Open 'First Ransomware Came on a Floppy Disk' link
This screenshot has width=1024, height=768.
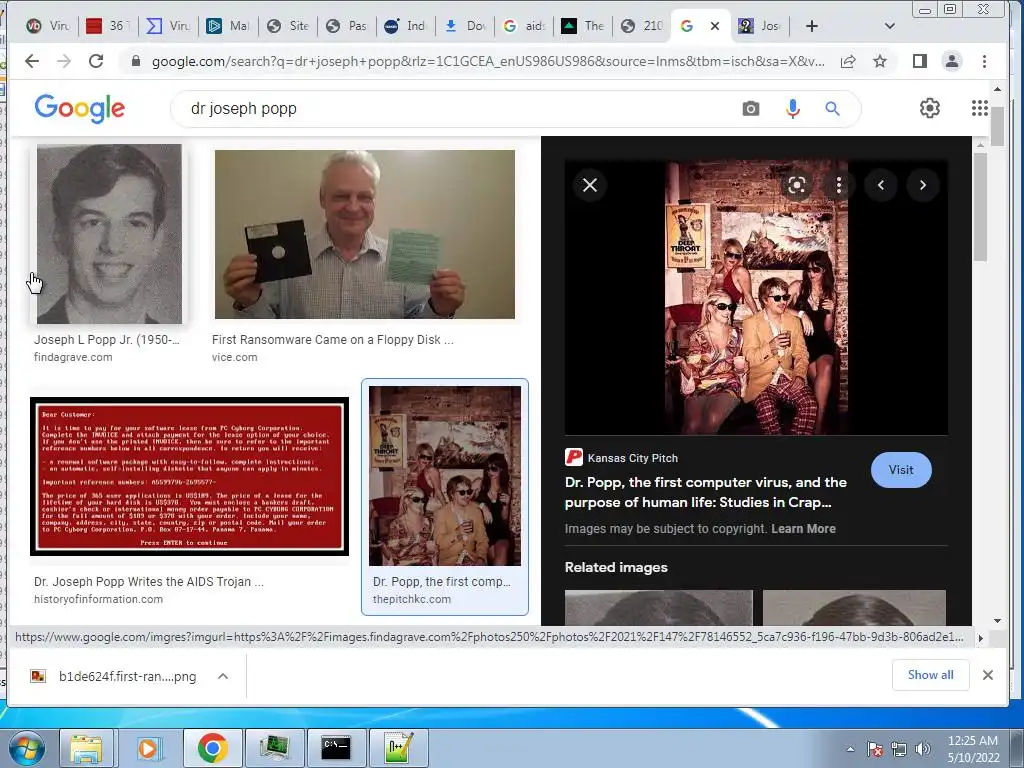pos(332,340)
